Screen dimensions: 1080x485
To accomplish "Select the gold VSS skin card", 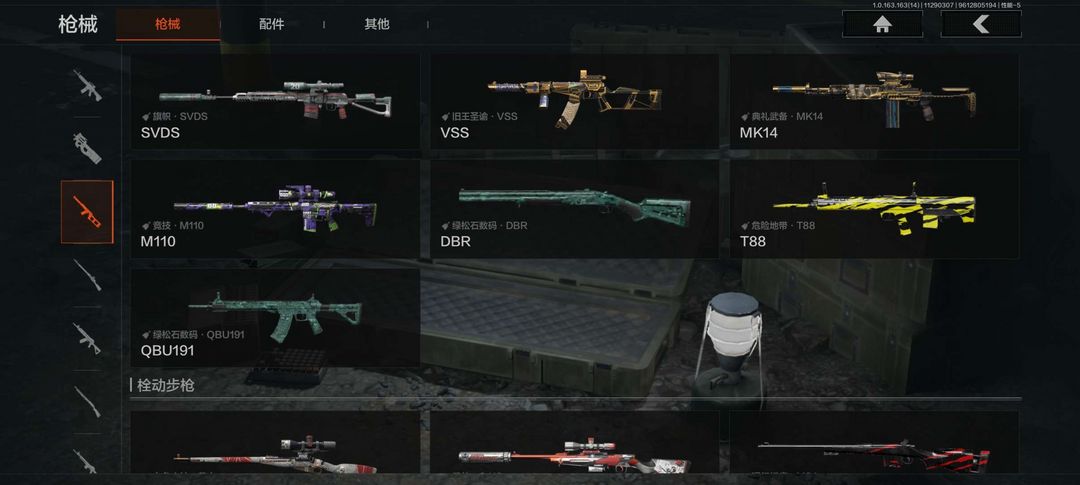I will (x=574, y=102).
